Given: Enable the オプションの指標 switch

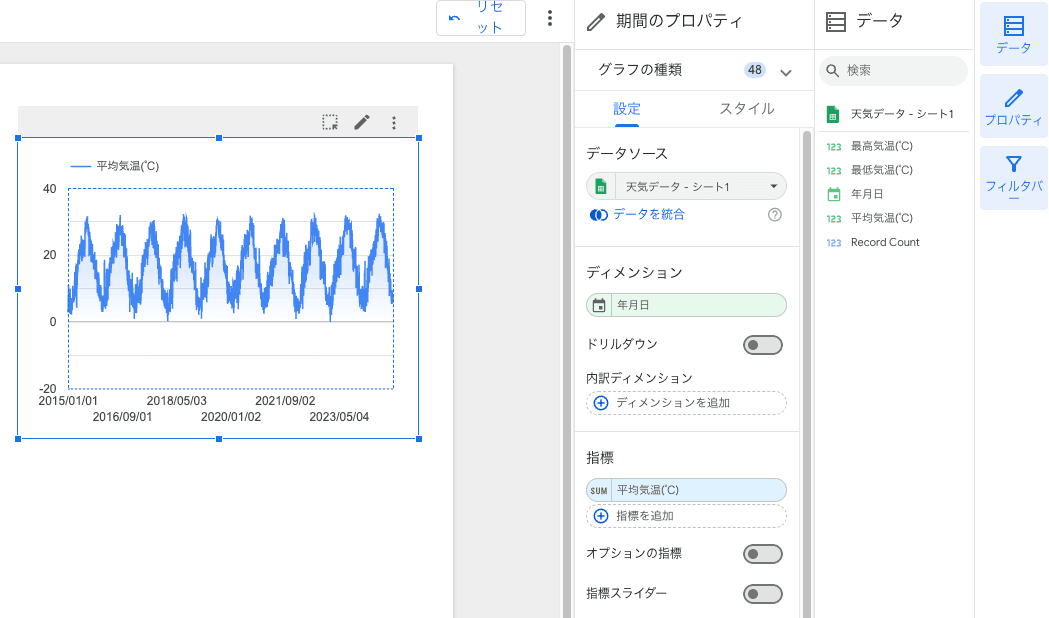Looking at the screenshot, I should pyautogui.click(x=762, y=554).
